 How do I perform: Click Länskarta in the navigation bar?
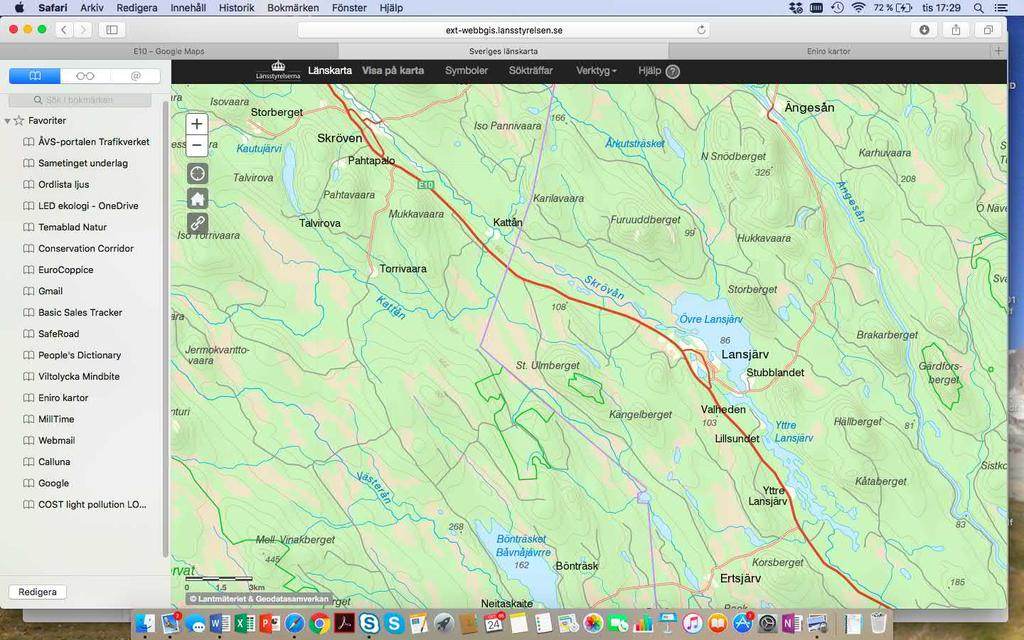[330, 71]
